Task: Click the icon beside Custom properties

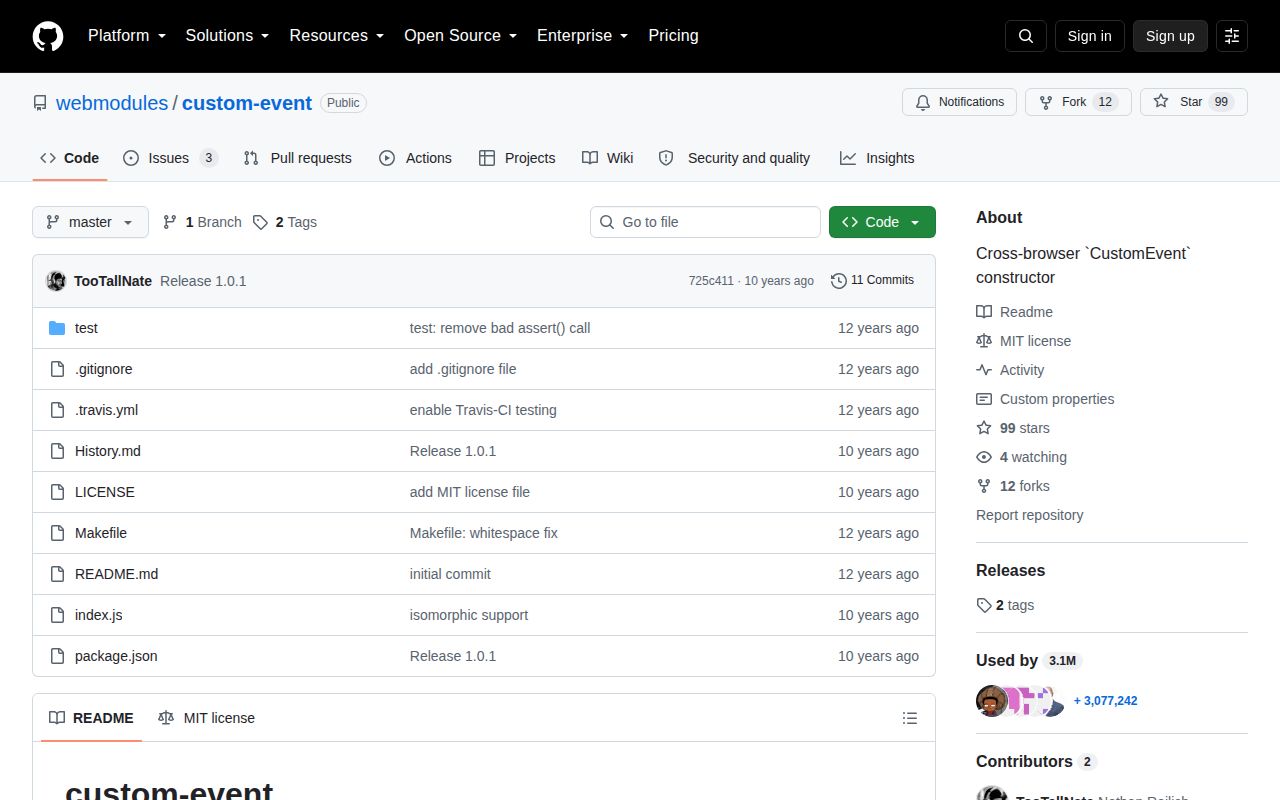Action: pyautogui.click(x=984, y=399)
